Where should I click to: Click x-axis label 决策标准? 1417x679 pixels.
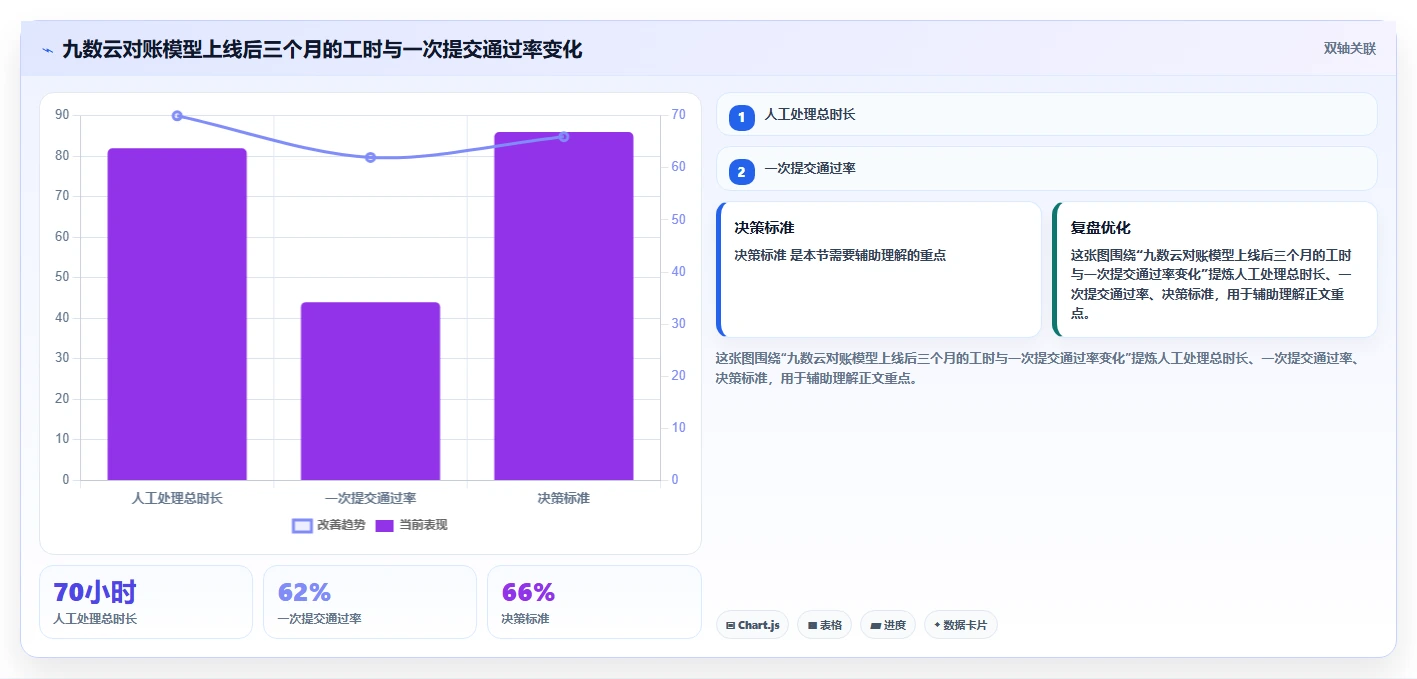[564, 498]
